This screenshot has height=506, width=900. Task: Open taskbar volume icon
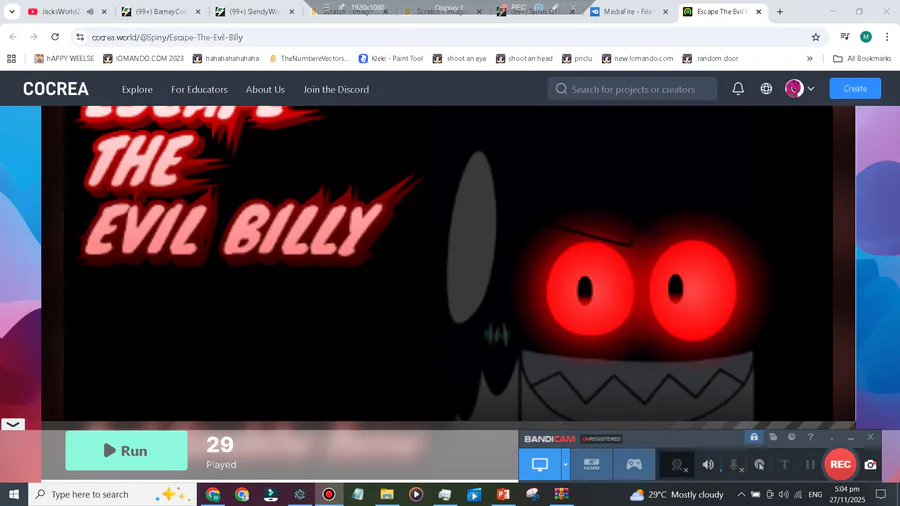[x=783, y=495]
